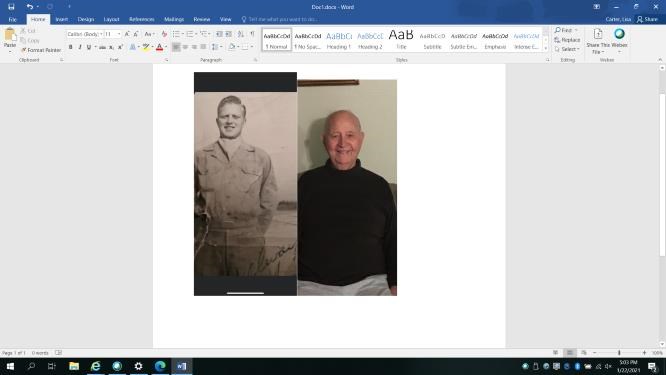
Task: Expand the Styles gallery More arrow
Action: [546, 48]
